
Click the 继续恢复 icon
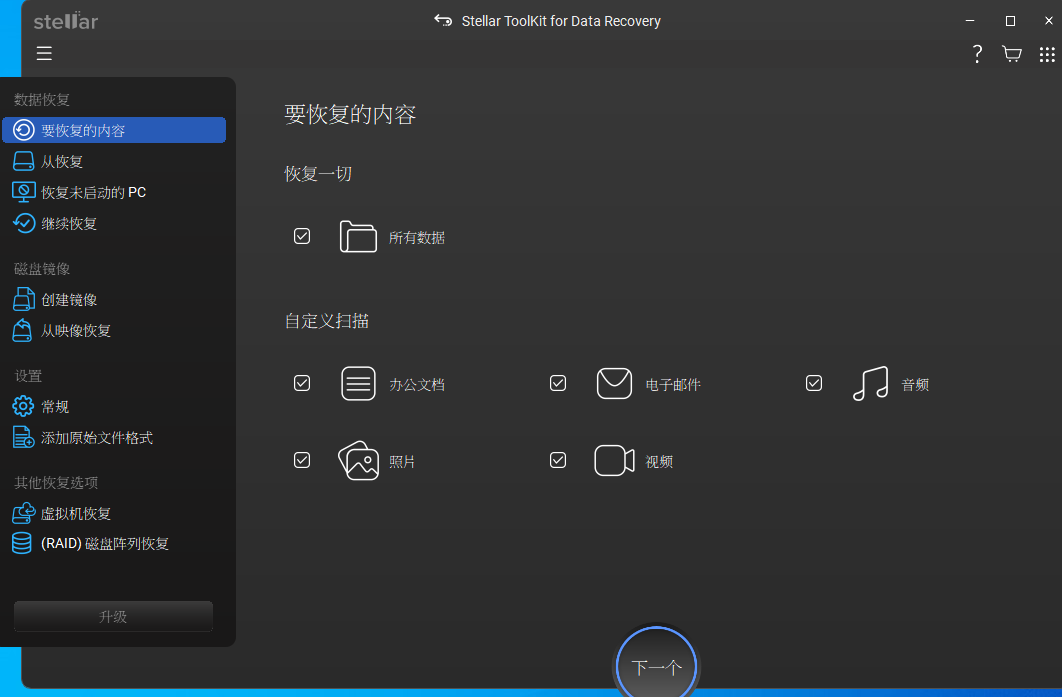[24, 224]
